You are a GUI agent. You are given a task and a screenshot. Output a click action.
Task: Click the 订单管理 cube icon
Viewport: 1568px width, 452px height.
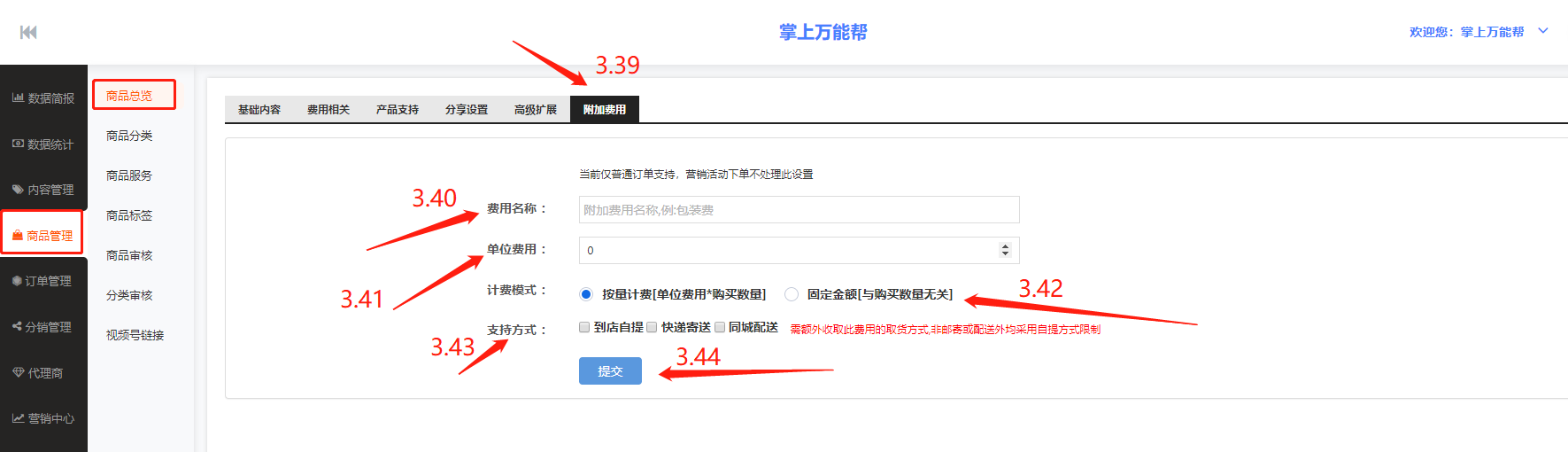[x=17, y=281]
